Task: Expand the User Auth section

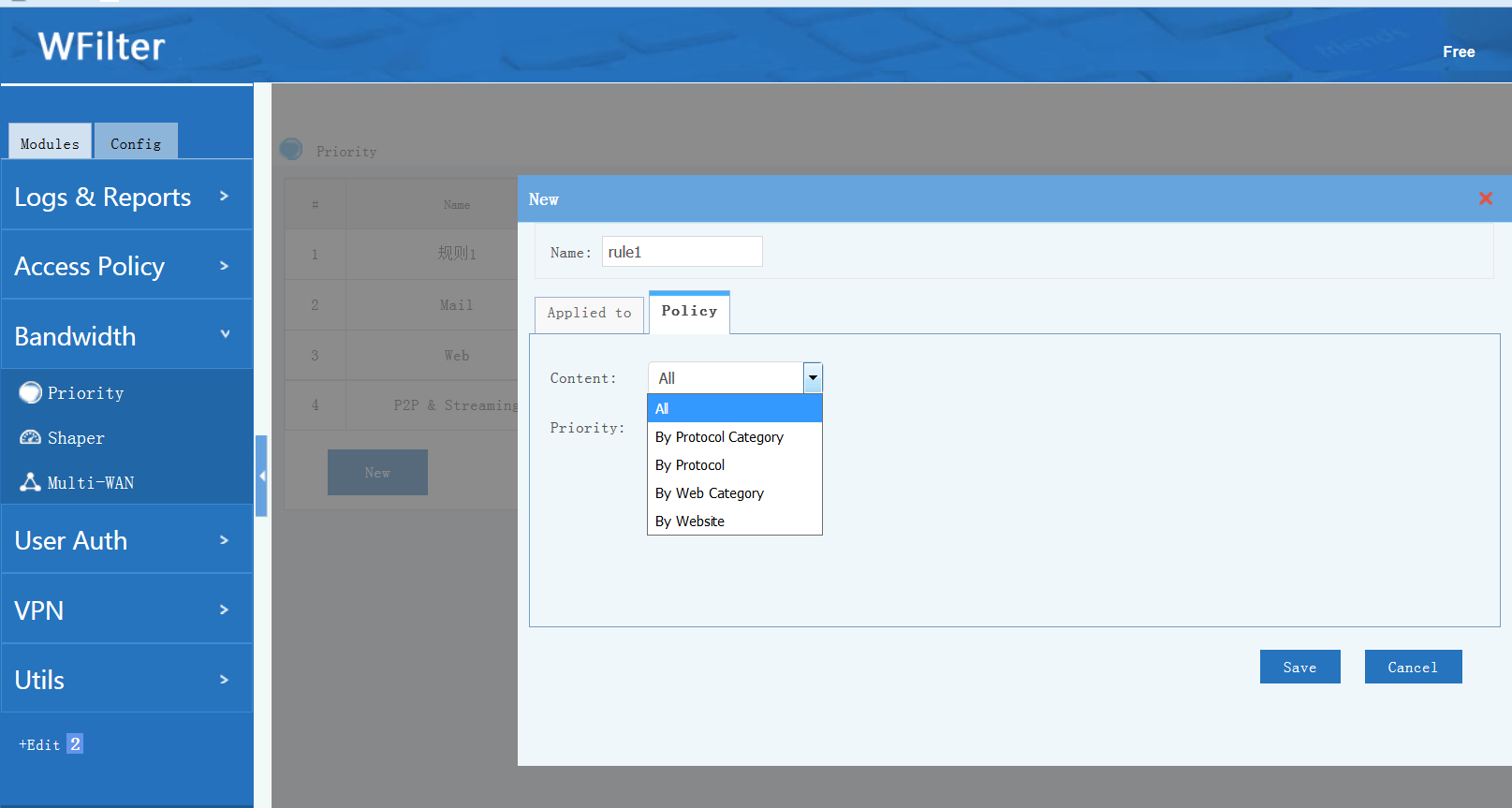Action: coord(126,540)
